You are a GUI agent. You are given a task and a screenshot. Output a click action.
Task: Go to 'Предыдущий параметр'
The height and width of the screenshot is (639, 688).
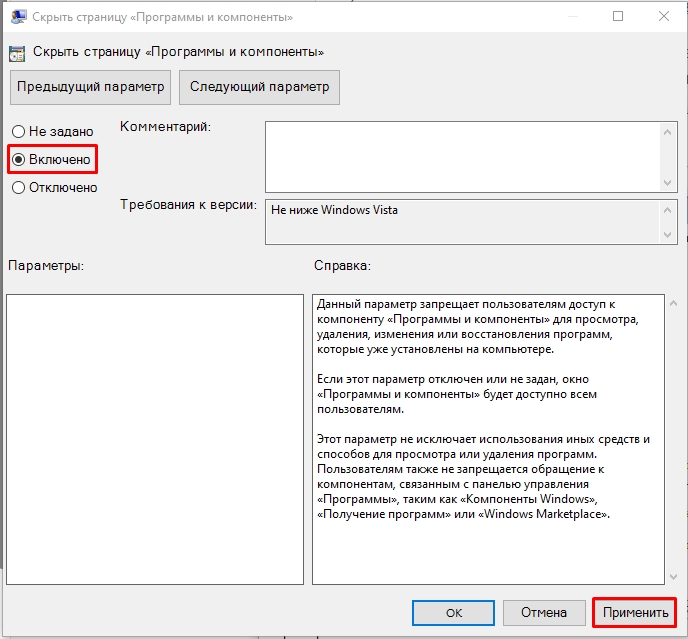tap(90, 87)
